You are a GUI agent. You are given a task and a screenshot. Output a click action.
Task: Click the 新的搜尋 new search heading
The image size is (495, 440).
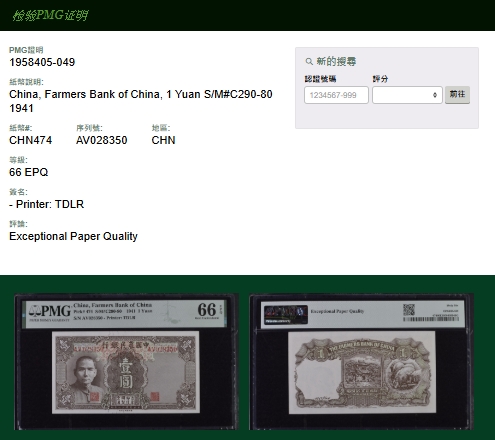(x=336, y=61)
